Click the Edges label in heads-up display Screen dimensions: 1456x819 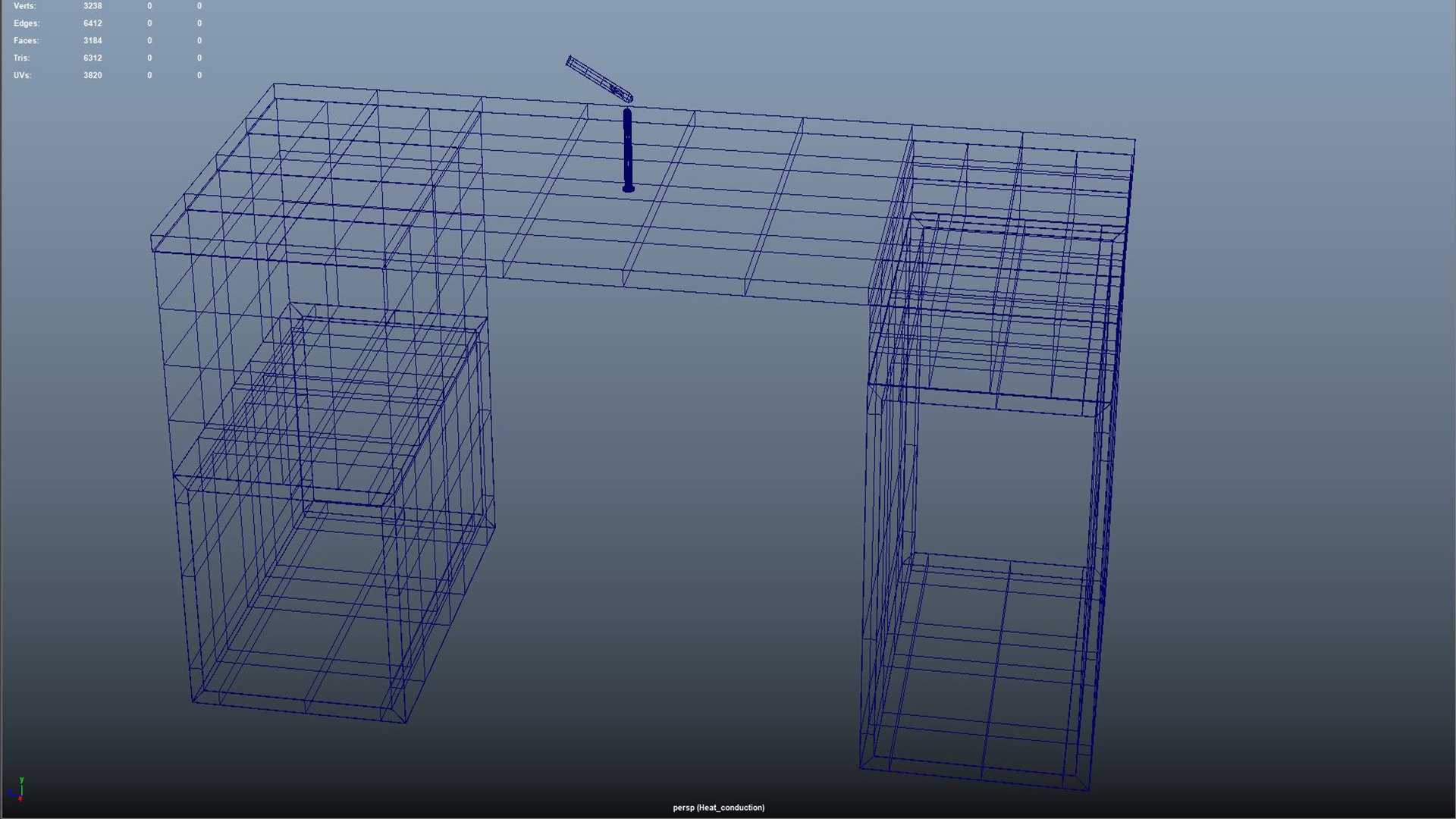pyautogui.click(x=27, y=24)
